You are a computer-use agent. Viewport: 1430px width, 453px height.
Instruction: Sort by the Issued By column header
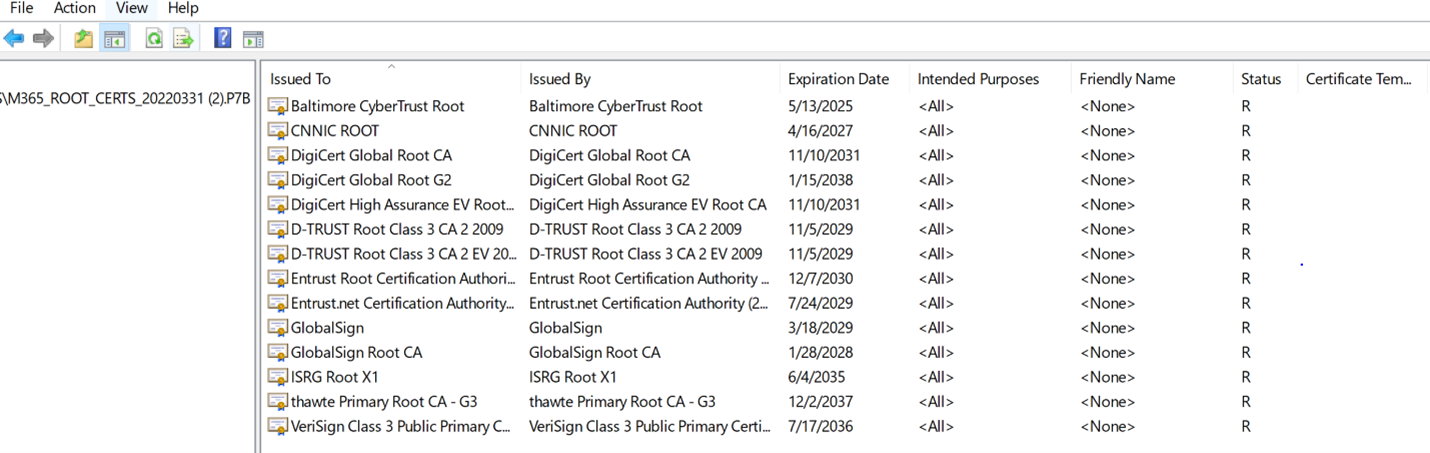tap(559, 79)
